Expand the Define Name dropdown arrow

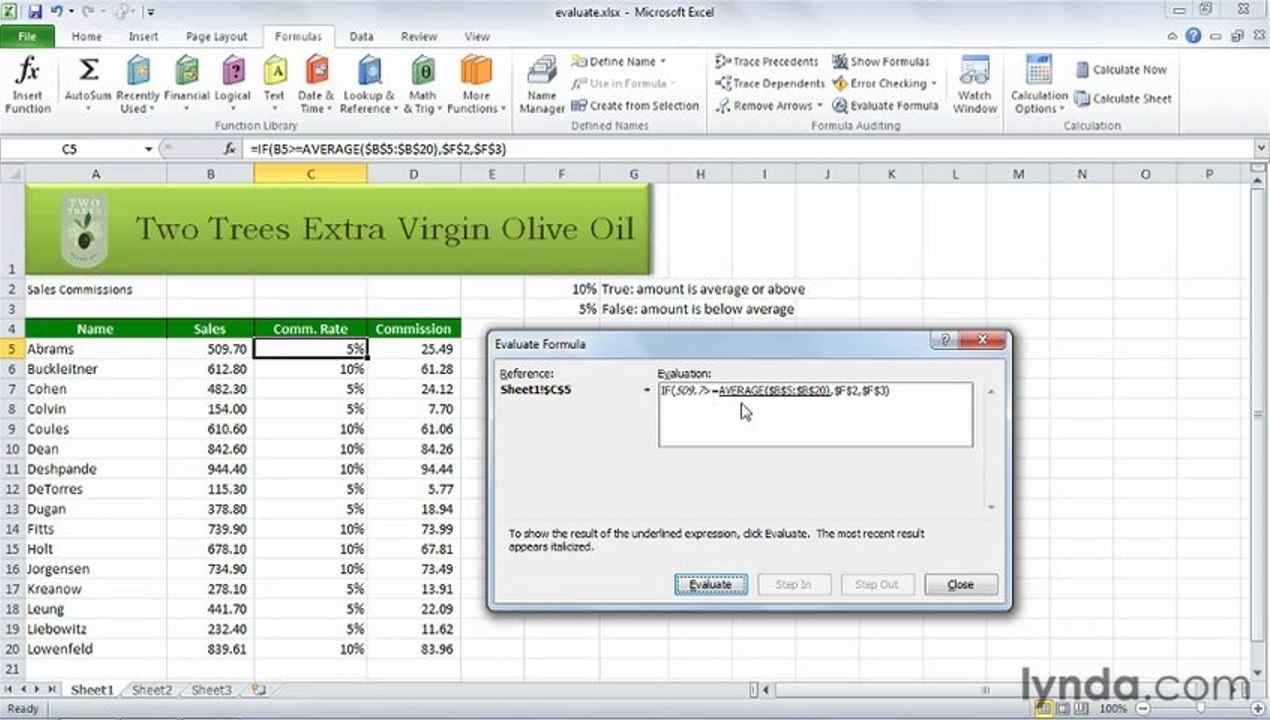click(662, 61)
